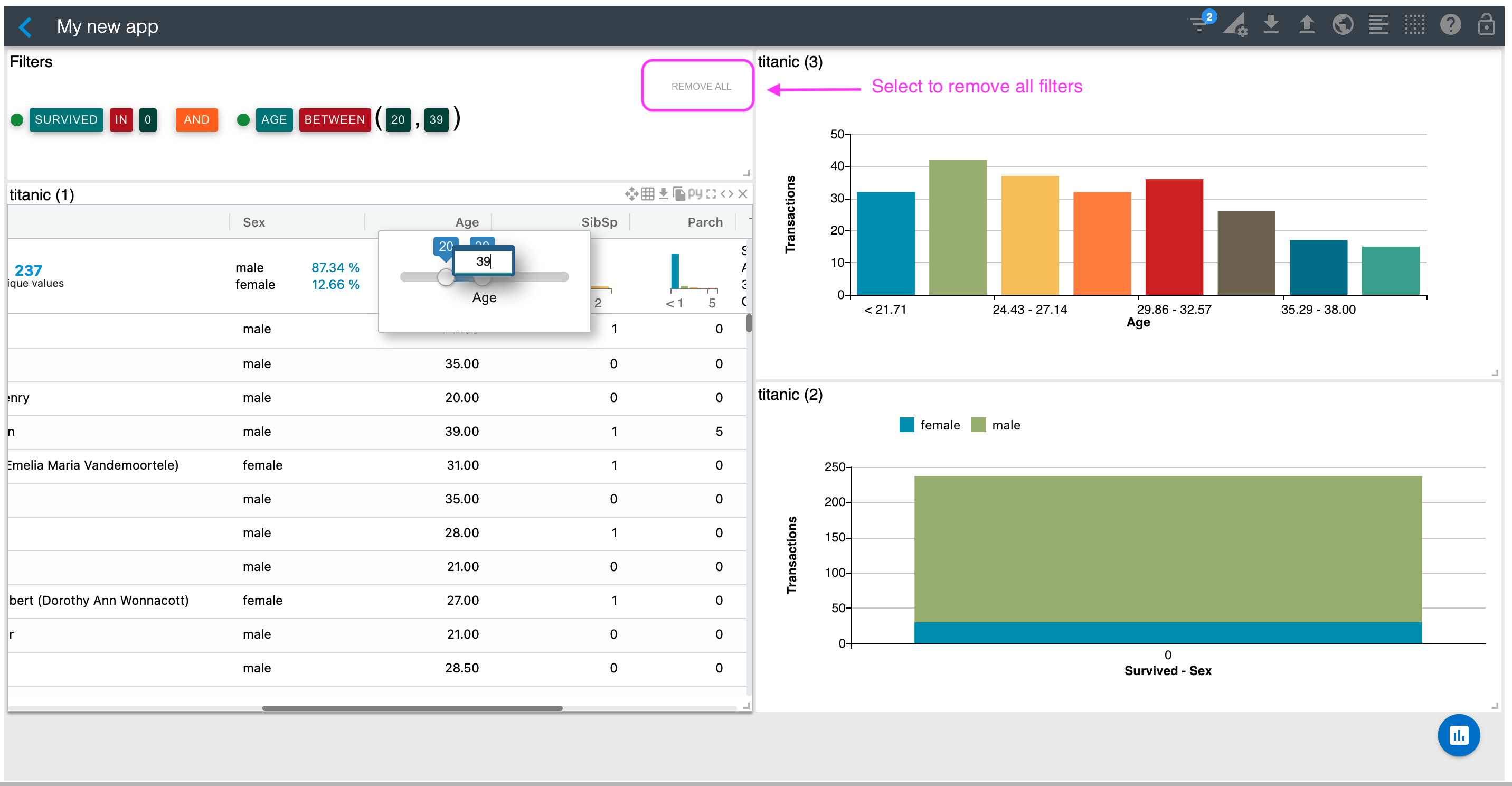1512x786 pixels.
Task: Click the unlock padlock icon
Action: (x=1486, y=25)
